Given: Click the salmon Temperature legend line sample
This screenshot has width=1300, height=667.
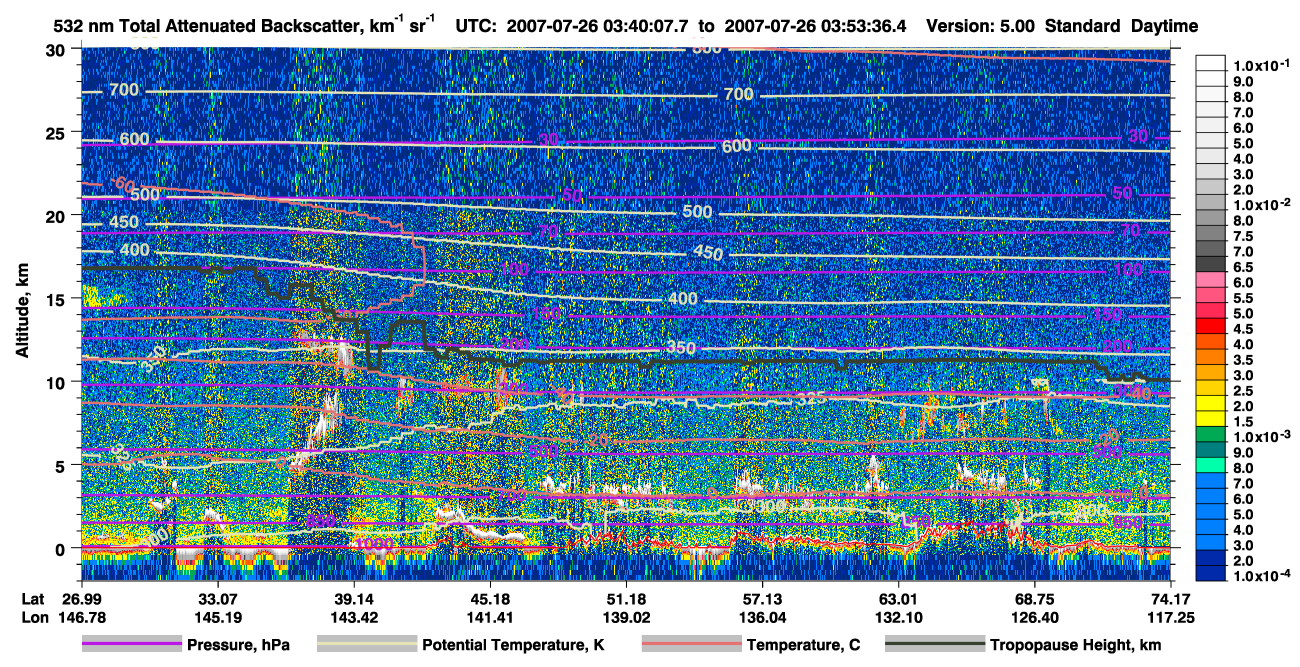Looking at the screenshot, I should click(x=691, y=645).
